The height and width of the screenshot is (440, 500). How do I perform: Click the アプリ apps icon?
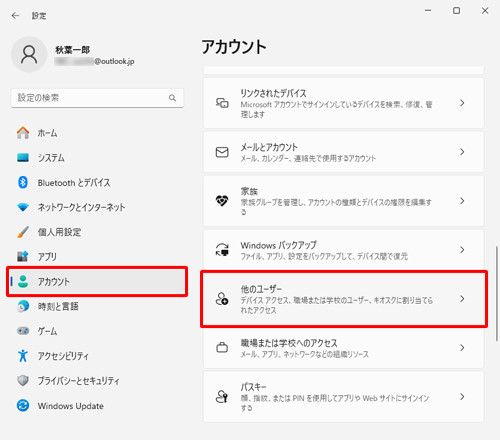[x=23, y=256]
